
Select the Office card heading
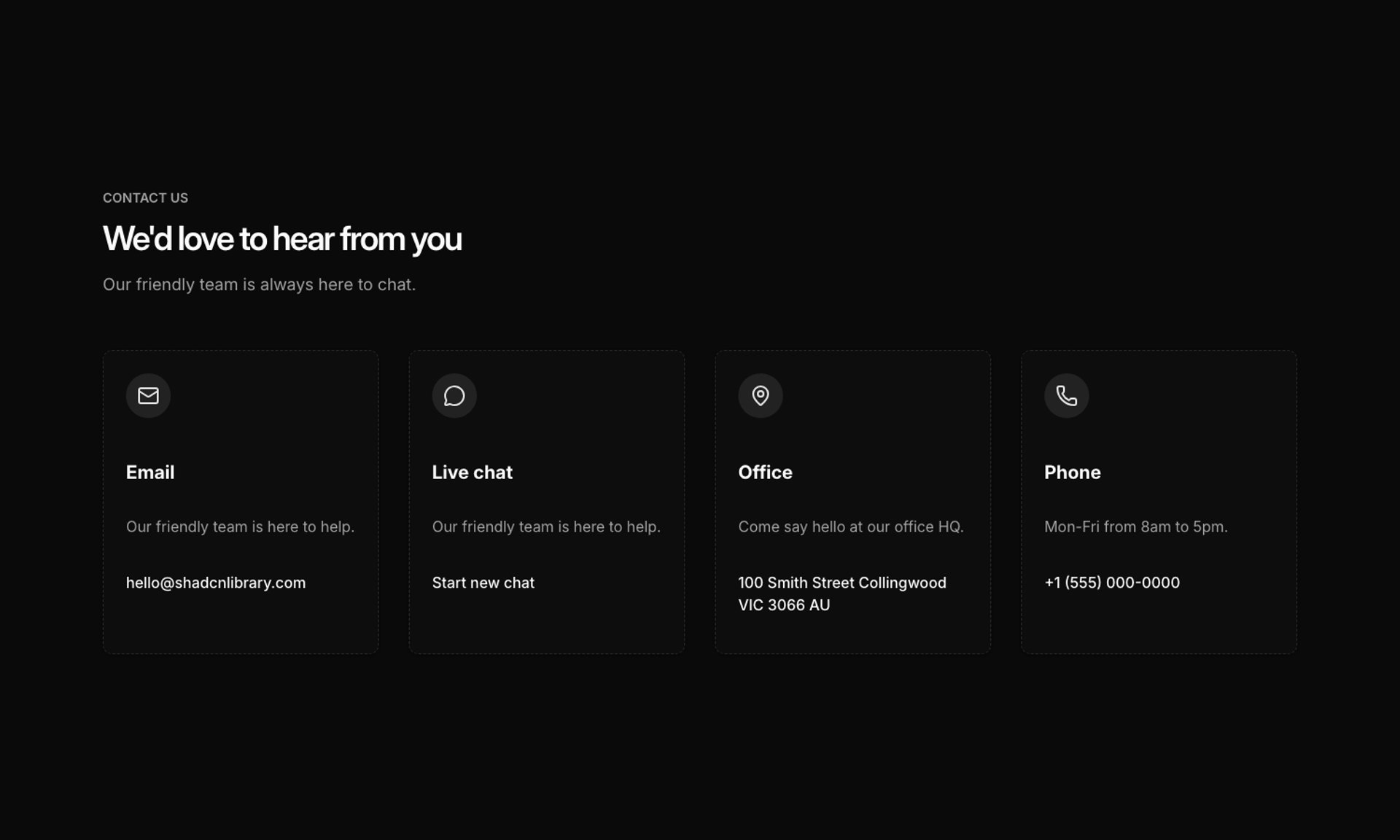[x=765, y=472]
